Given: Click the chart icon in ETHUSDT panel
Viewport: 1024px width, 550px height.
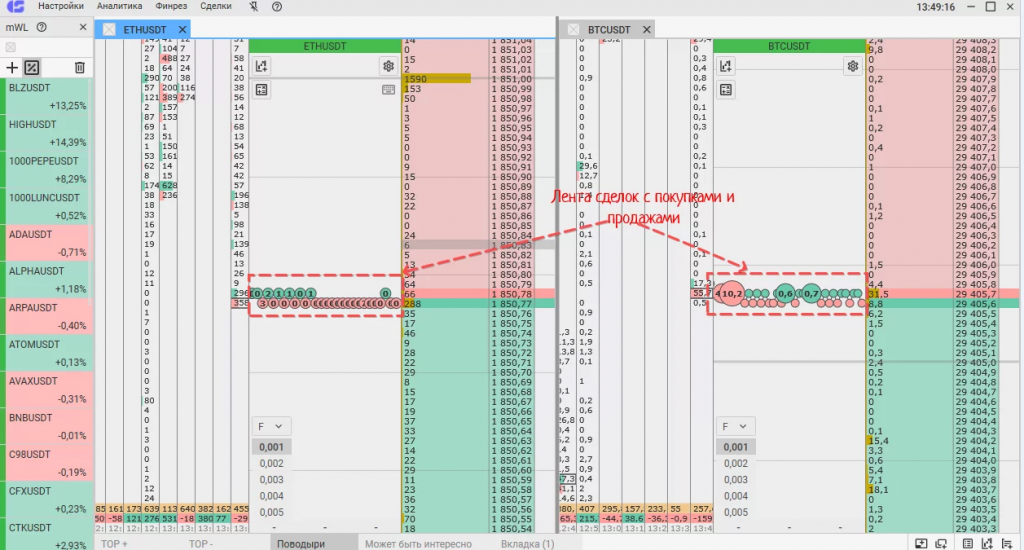Looking at the screenshot, I should click(261, 66).
